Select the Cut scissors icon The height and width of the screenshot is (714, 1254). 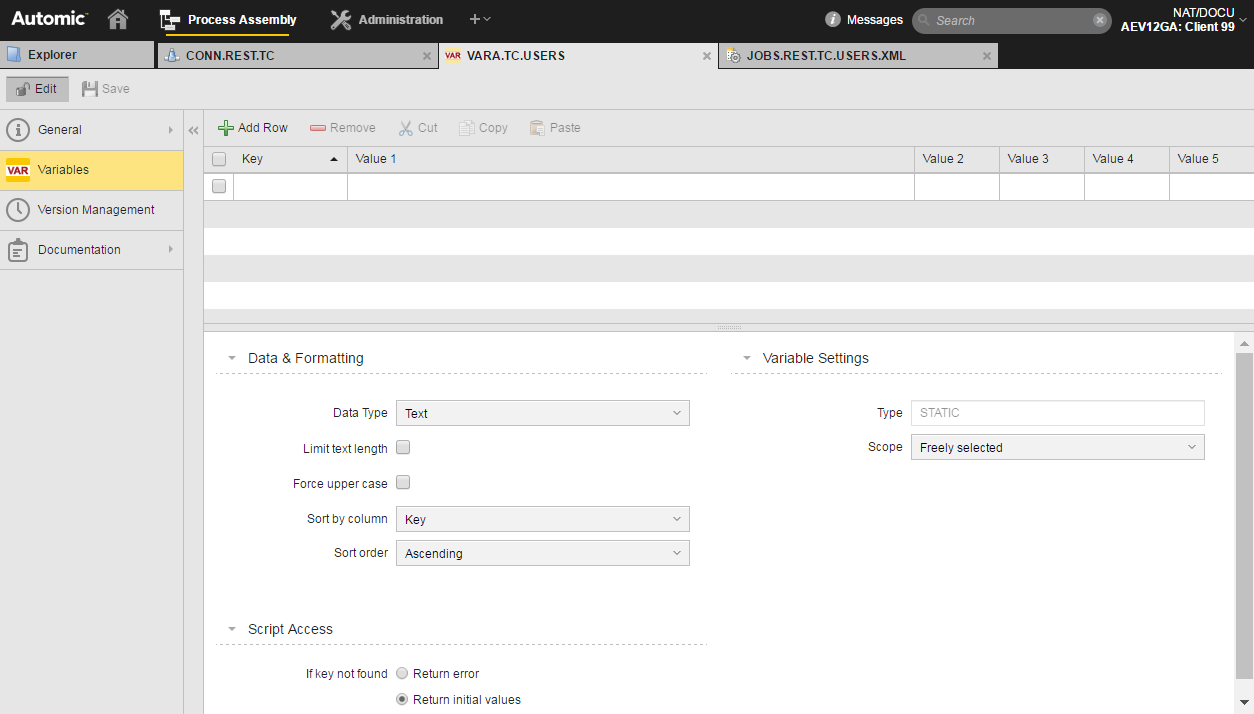[405, 127]
